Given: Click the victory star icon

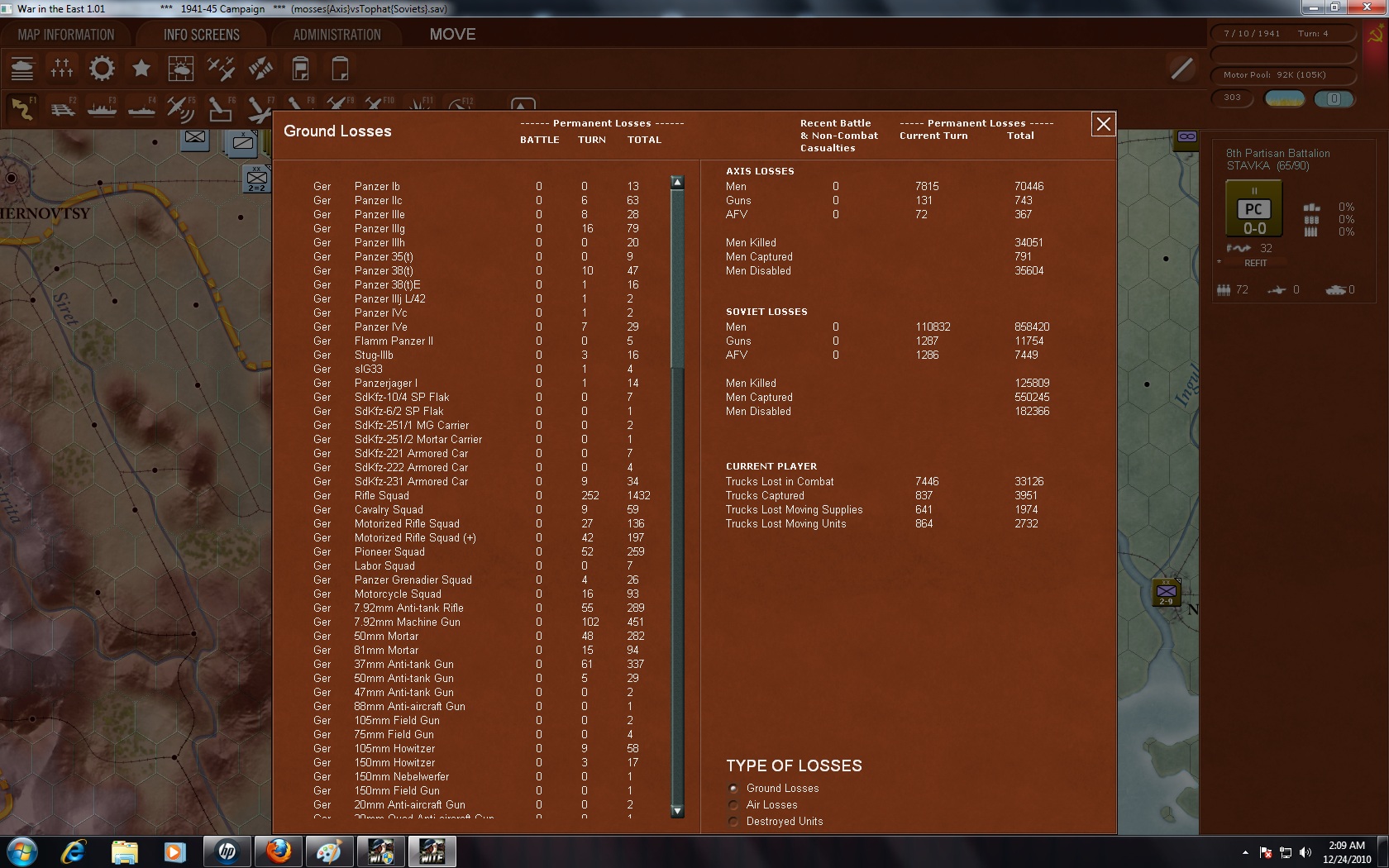Looking at the screenshot, I should coord(141,69).
